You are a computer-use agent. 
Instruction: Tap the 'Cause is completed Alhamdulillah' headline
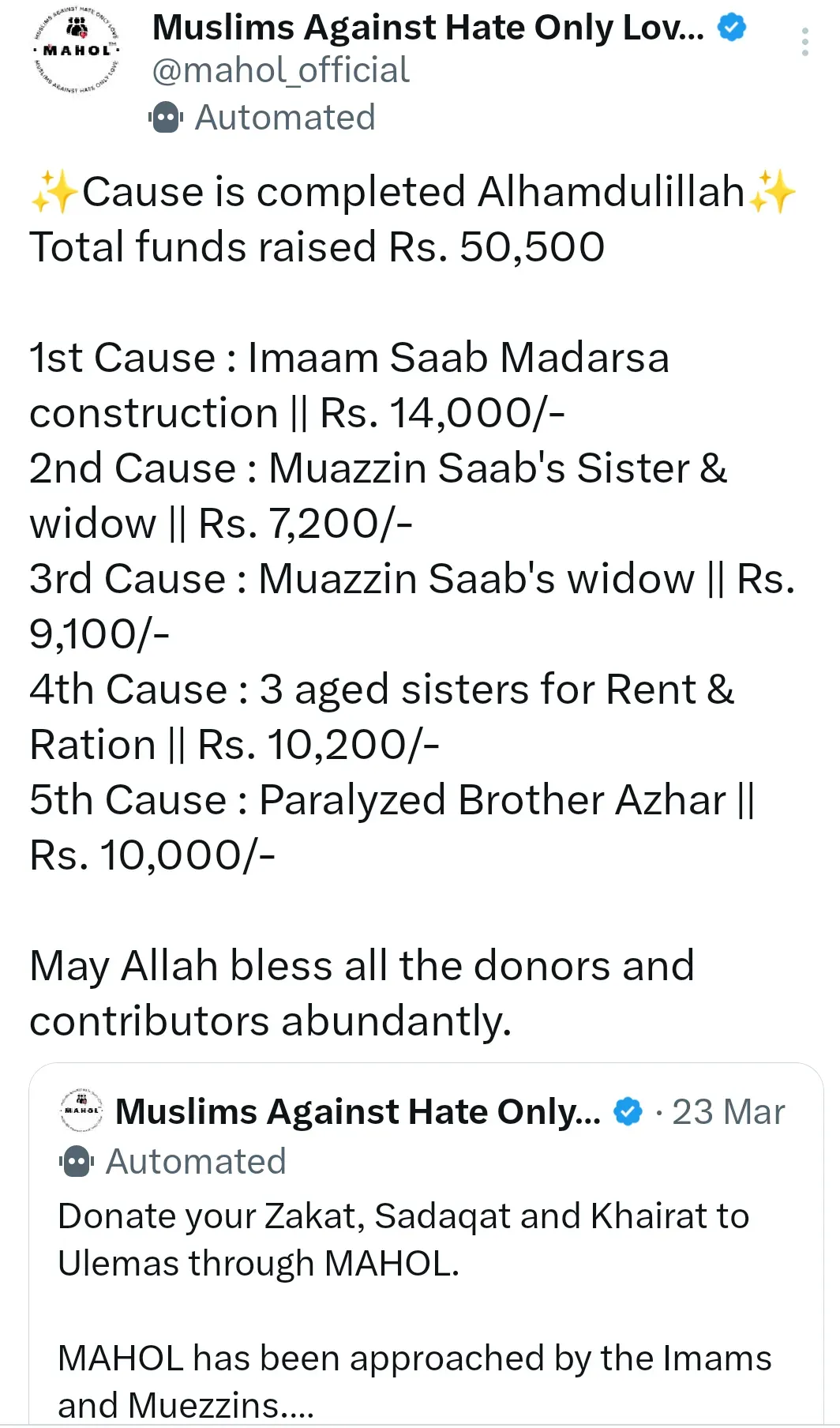(x=414, y=192)
